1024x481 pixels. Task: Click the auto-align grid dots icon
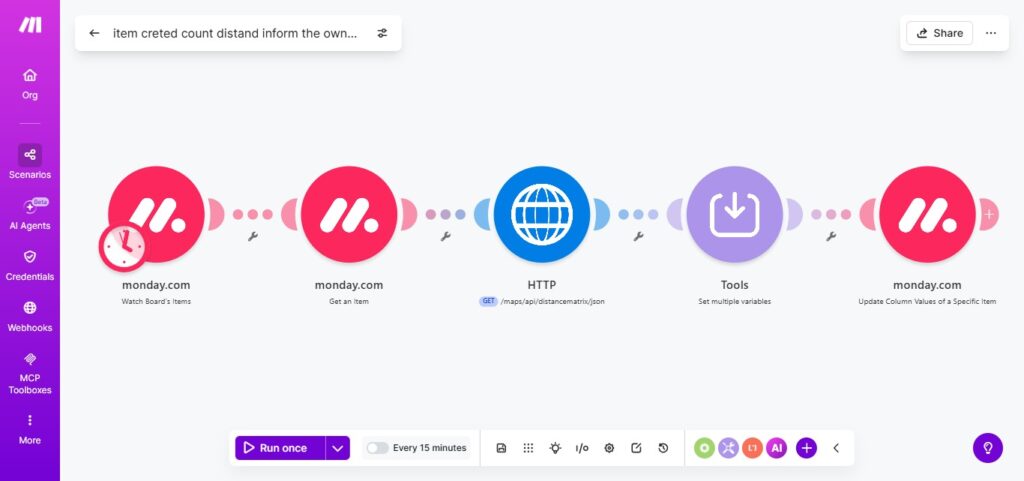[528, 448]
